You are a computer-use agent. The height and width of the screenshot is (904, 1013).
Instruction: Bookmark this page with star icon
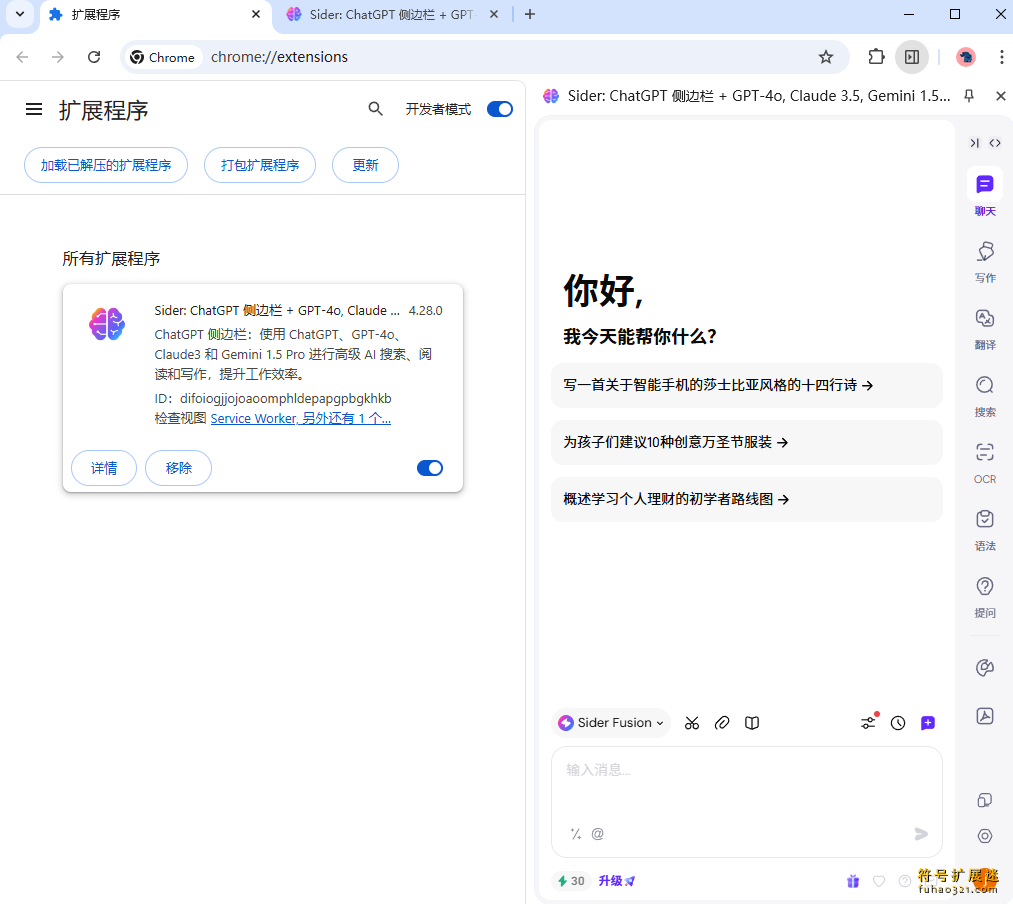(826, 57)
